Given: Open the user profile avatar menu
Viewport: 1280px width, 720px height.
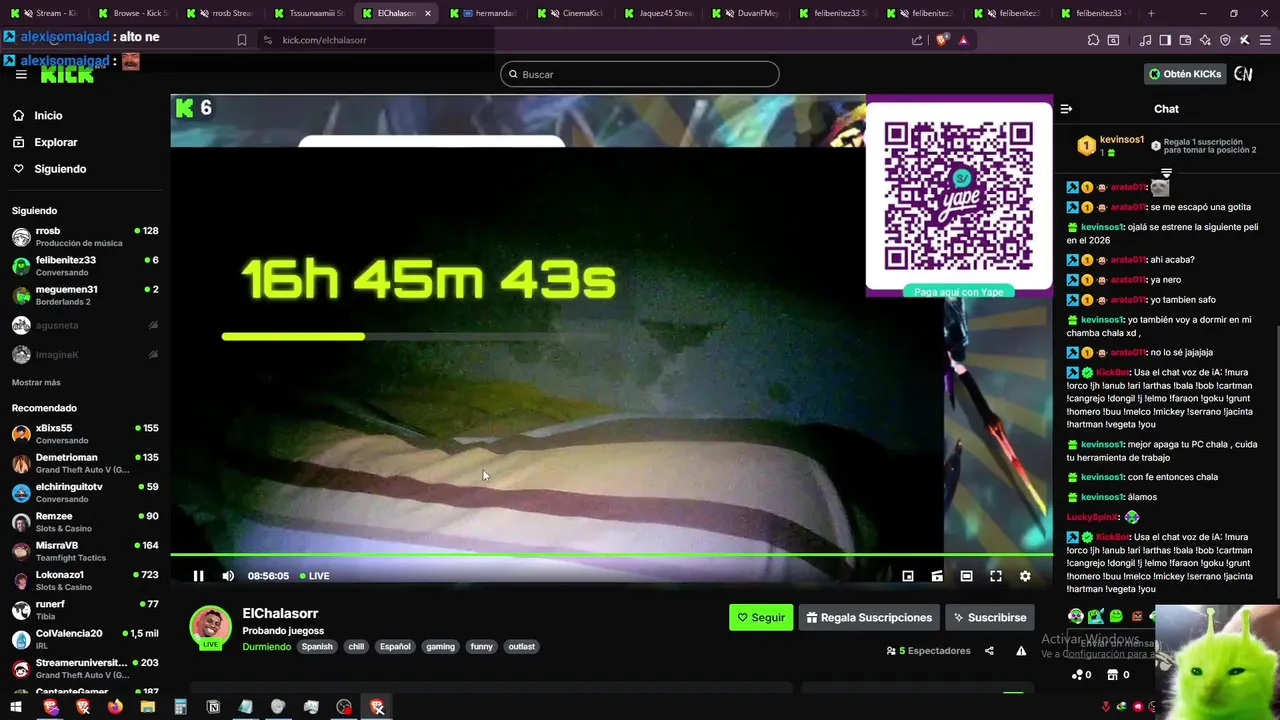Looking at the screenshot, I should click(1243, 74).
